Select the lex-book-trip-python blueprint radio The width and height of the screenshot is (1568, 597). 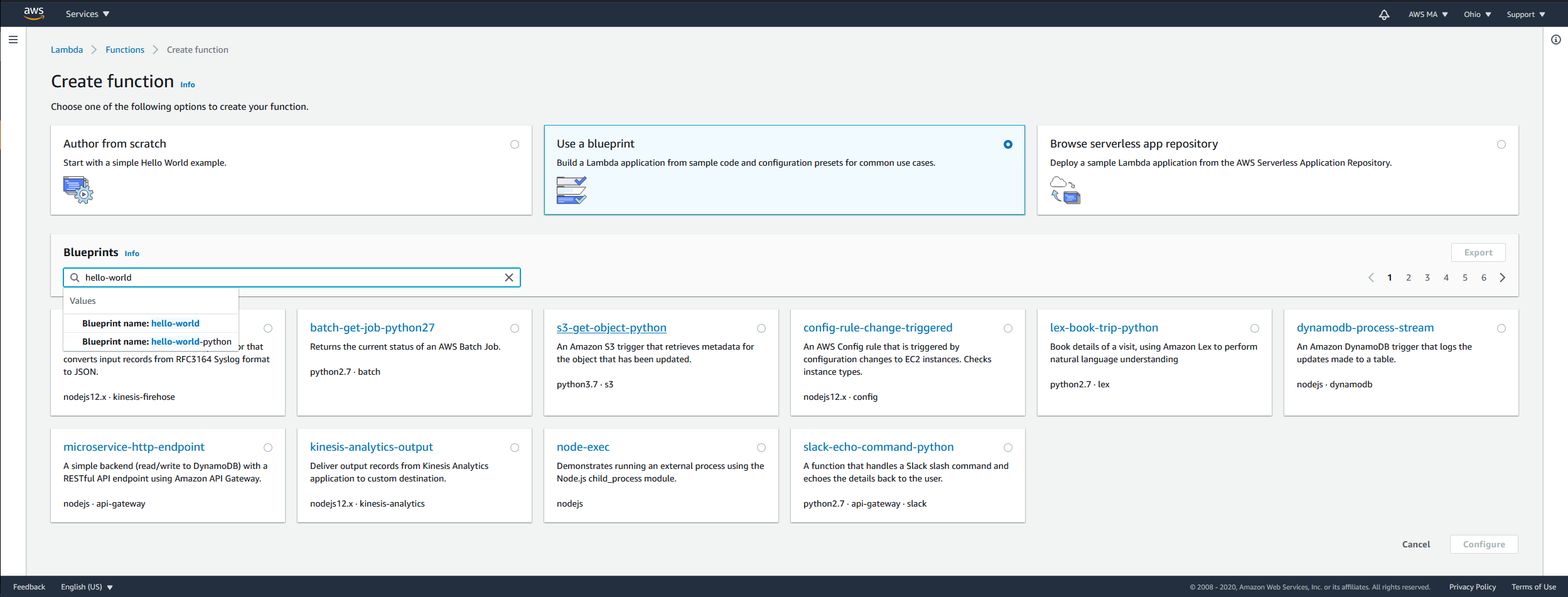coord(1255,328)
